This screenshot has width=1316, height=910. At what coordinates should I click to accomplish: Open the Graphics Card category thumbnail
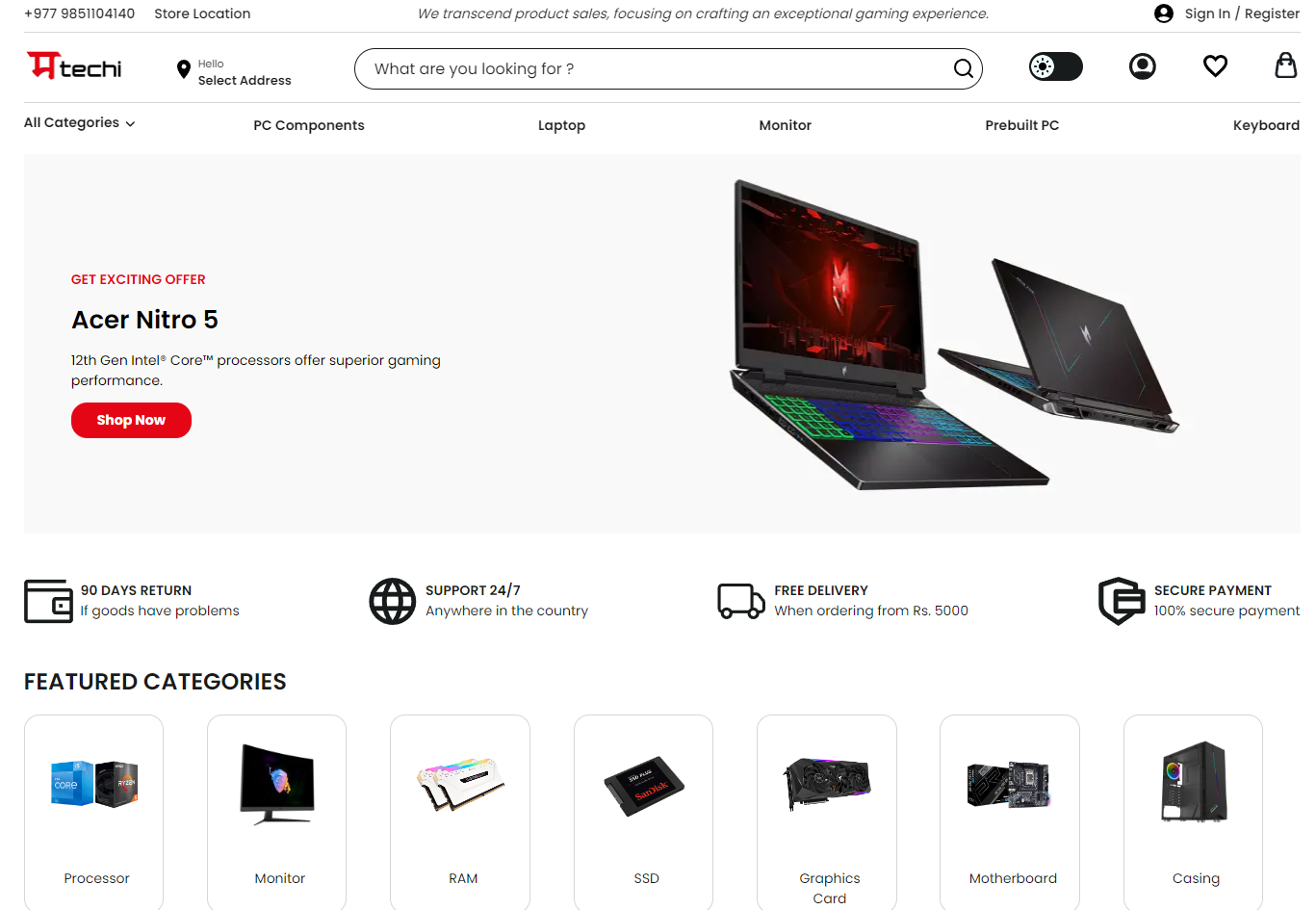coord(829,784)
